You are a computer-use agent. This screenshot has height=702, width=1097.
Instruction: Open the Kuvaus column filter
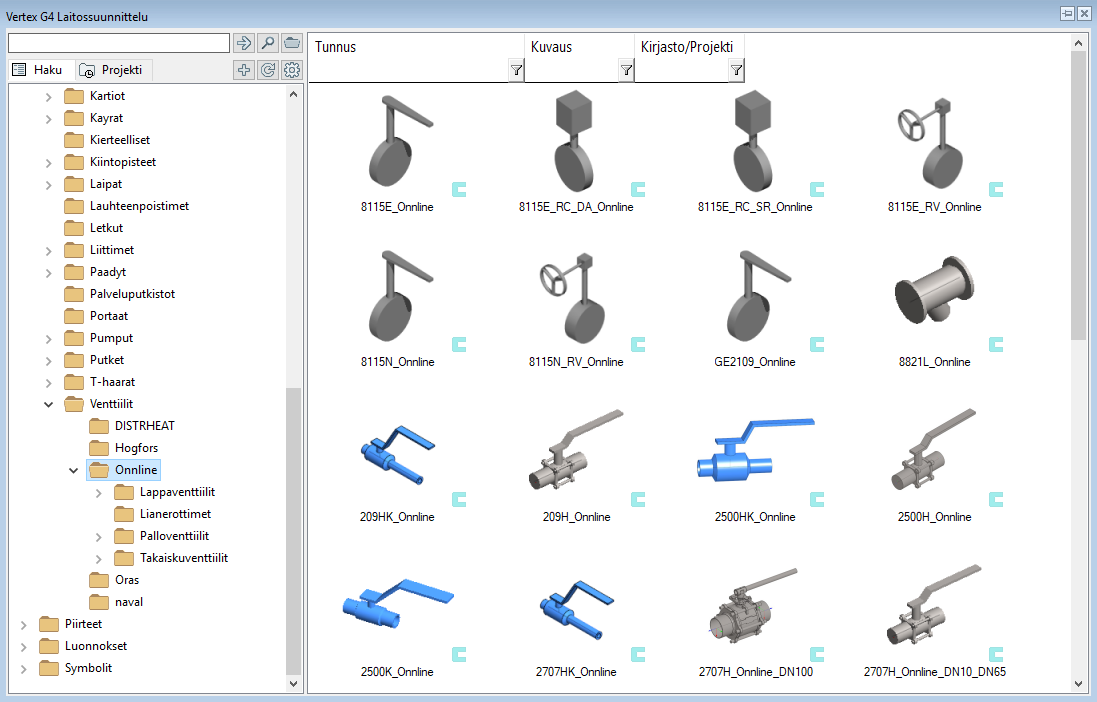click(626, 70)
